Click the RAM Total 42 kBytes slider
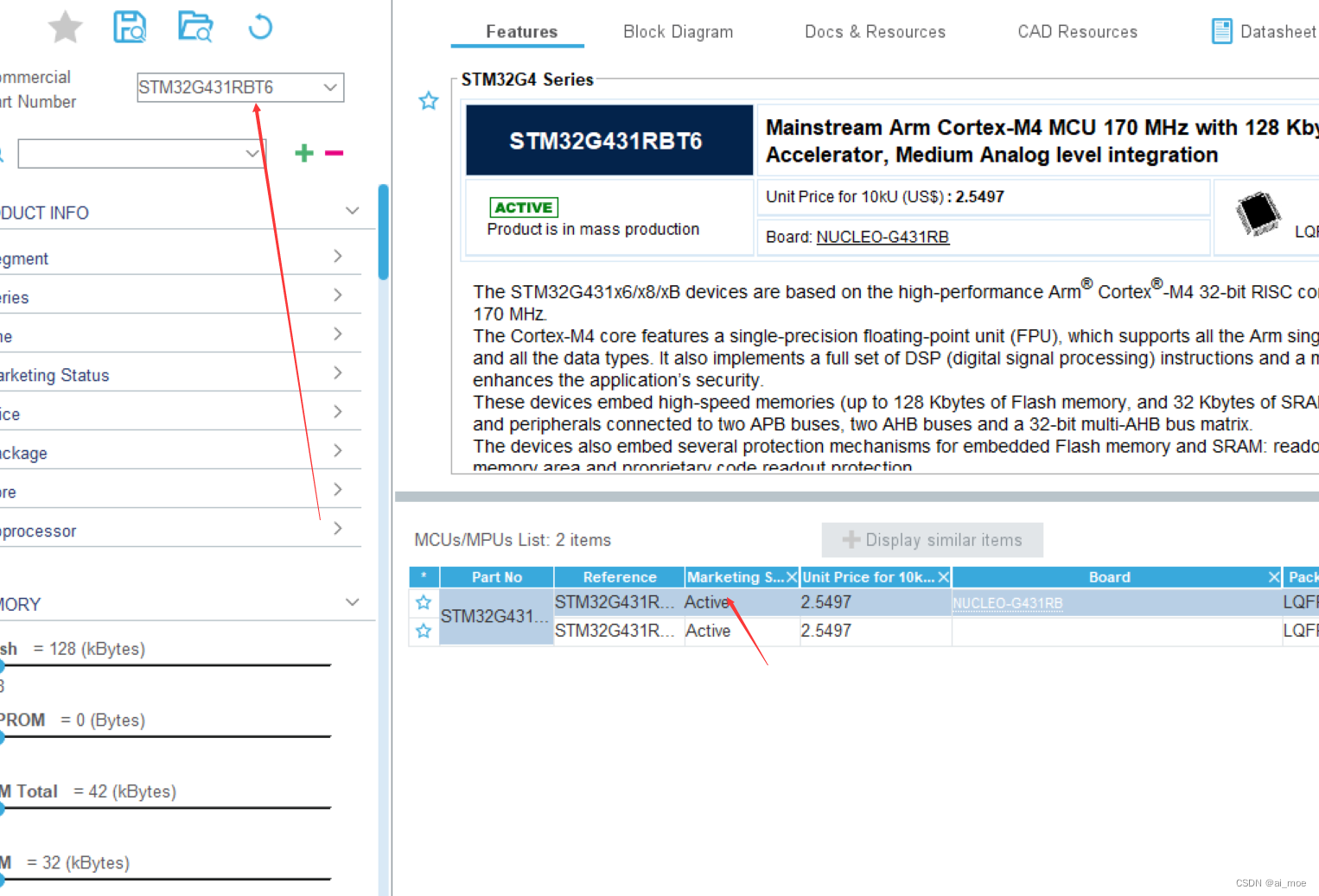This screenshot has width=1319, height=896. 166,808
